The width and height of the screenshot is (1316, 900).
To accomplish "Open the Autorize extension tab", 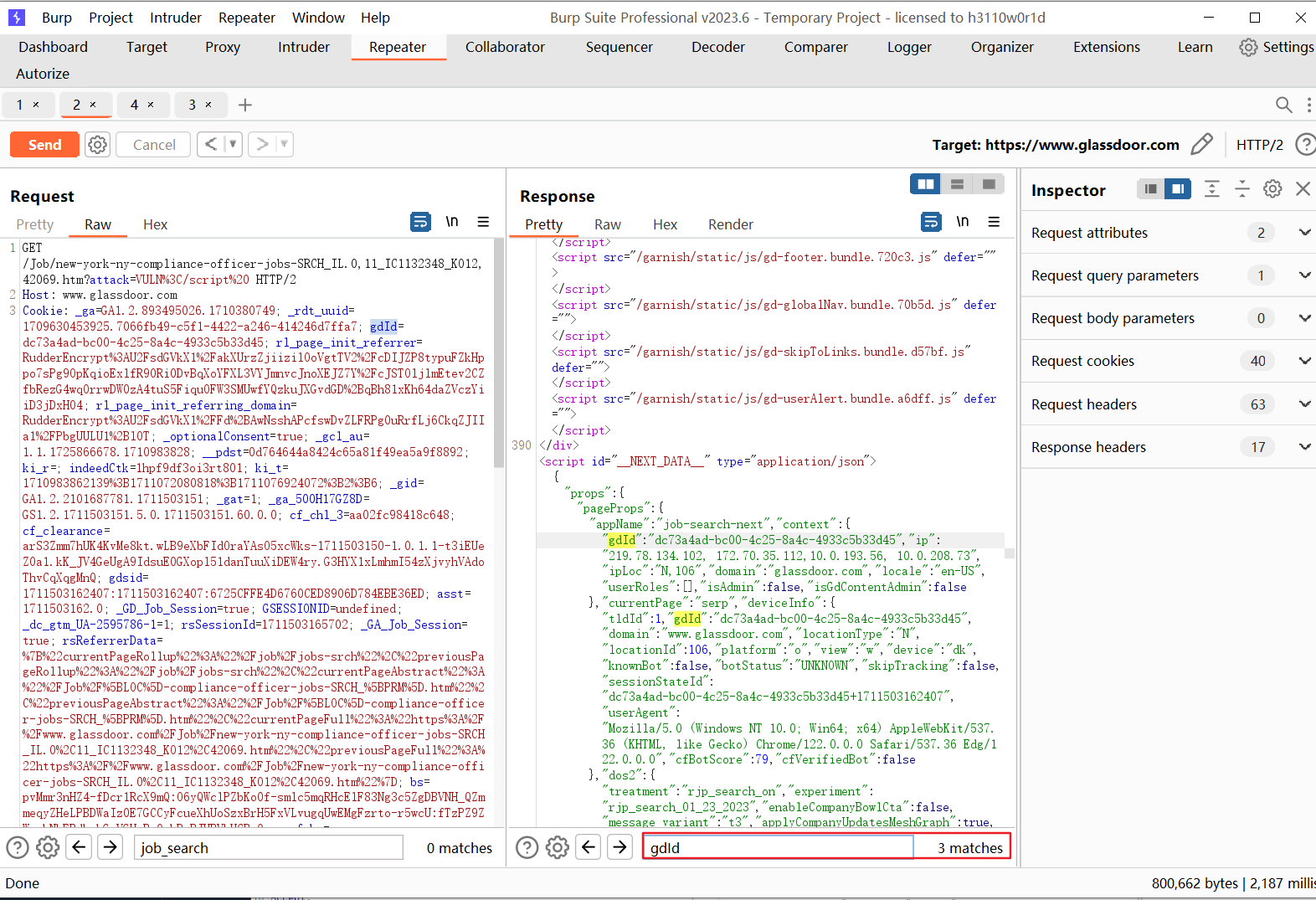I will click(x=43, y=74).
